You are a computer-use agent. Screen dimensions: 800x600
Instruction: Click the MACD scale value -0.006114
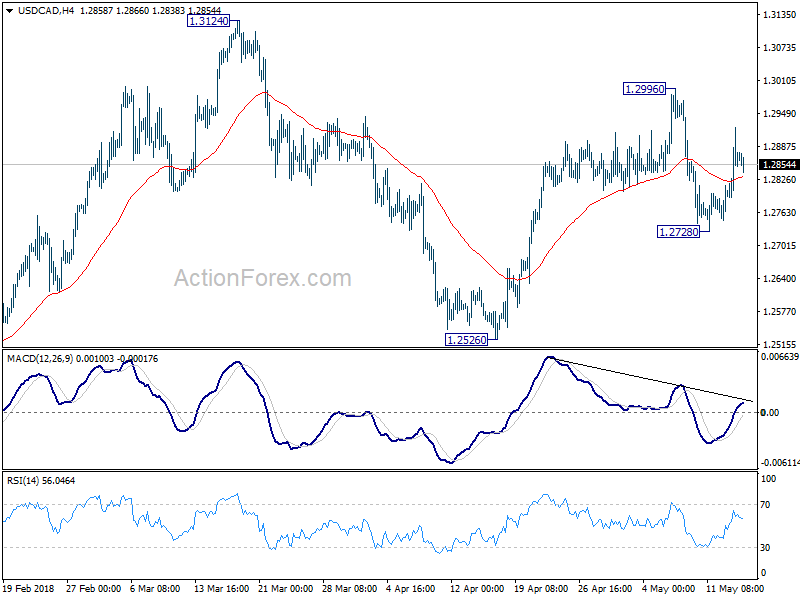pos(779,463)
